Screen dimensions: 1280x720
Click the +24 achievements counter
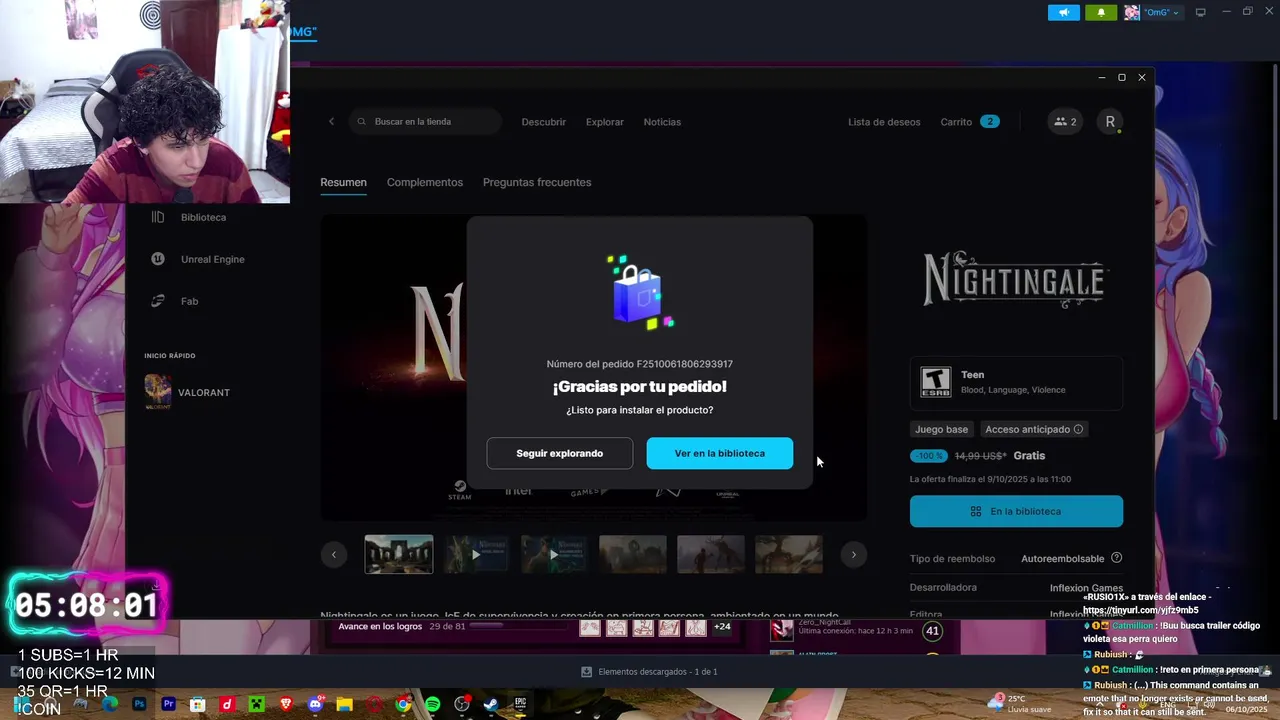coord(721,627)
